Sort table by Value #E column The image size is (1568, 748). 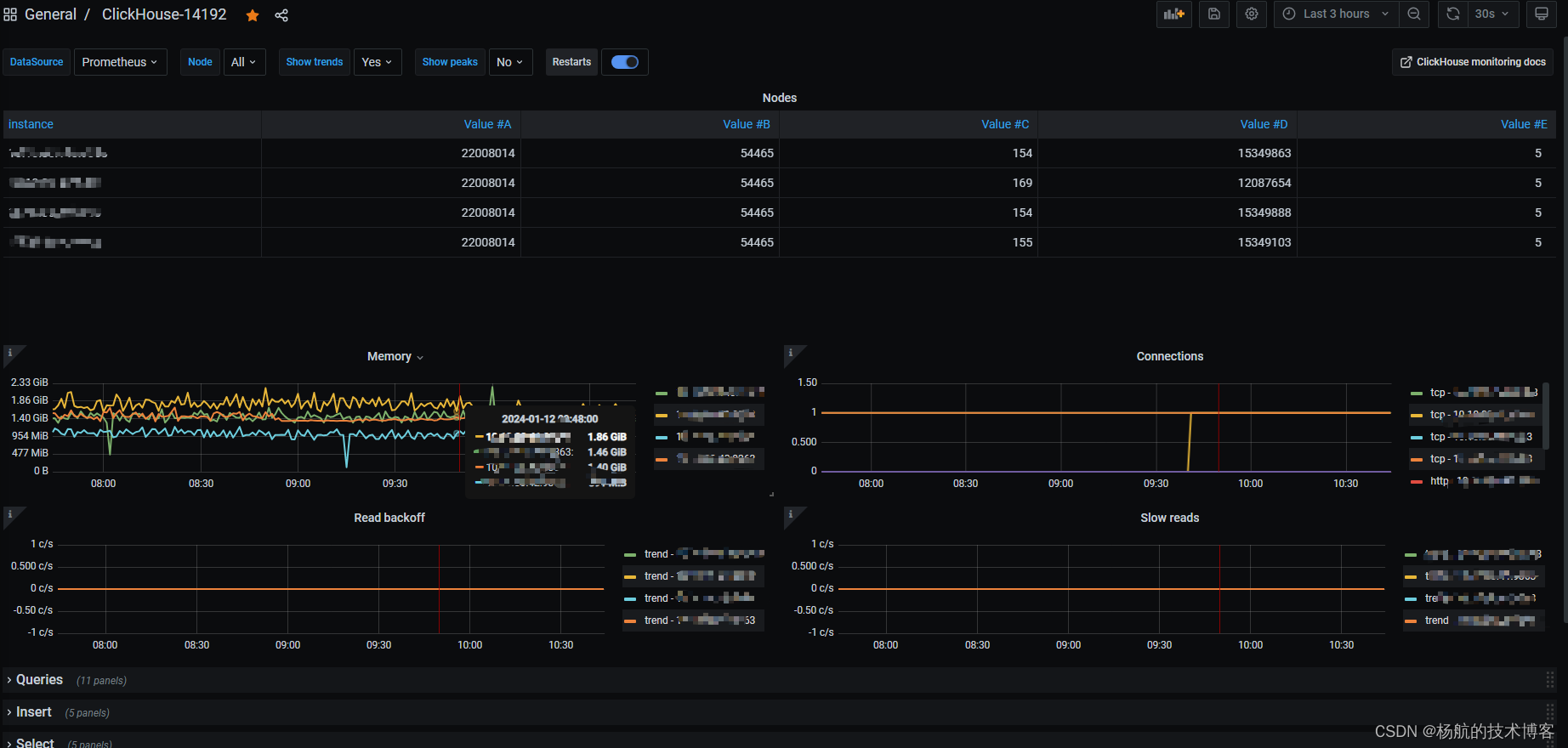click(1524, 124)
